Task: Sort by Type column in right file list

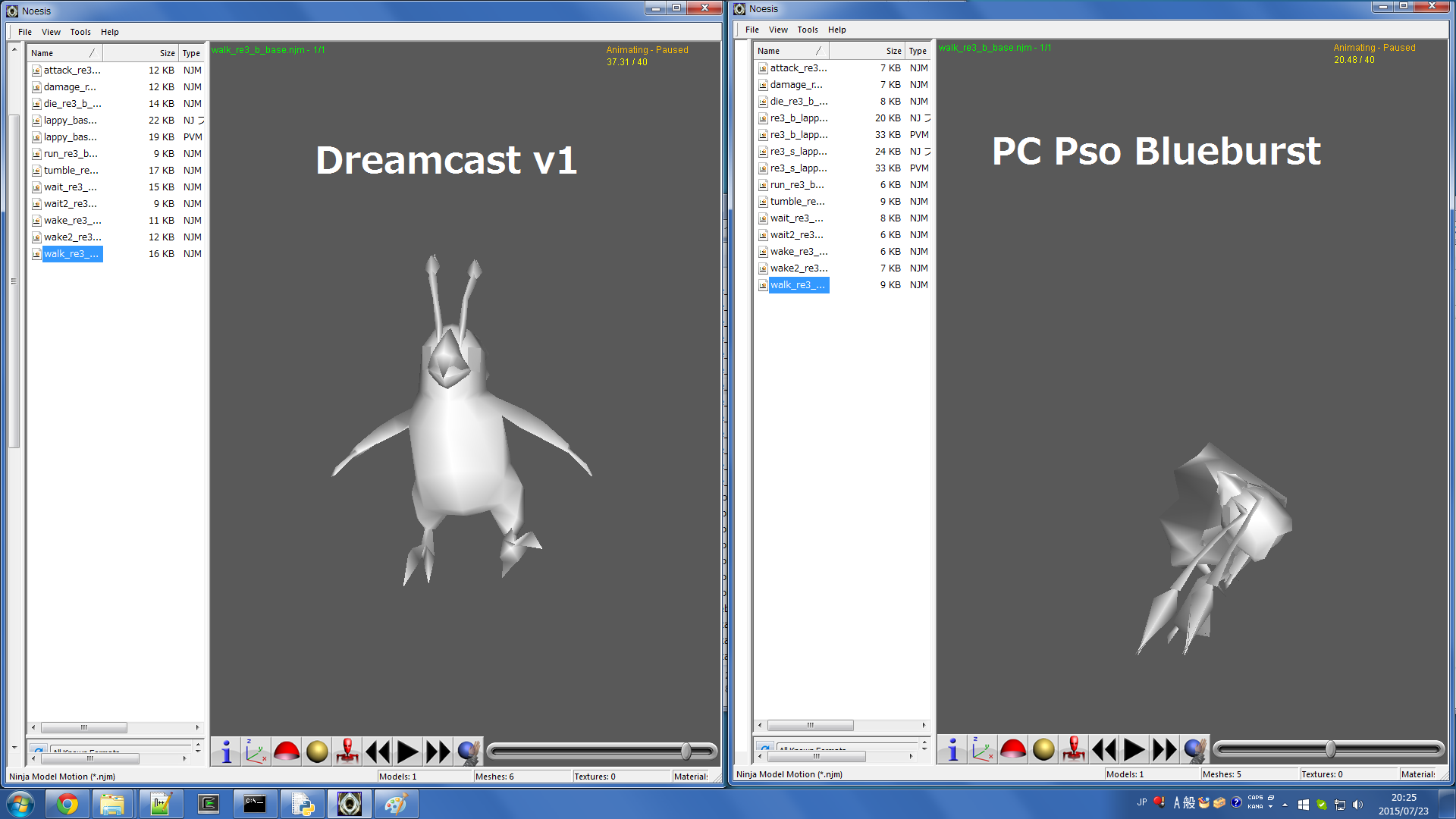Action: pos(918,51)
